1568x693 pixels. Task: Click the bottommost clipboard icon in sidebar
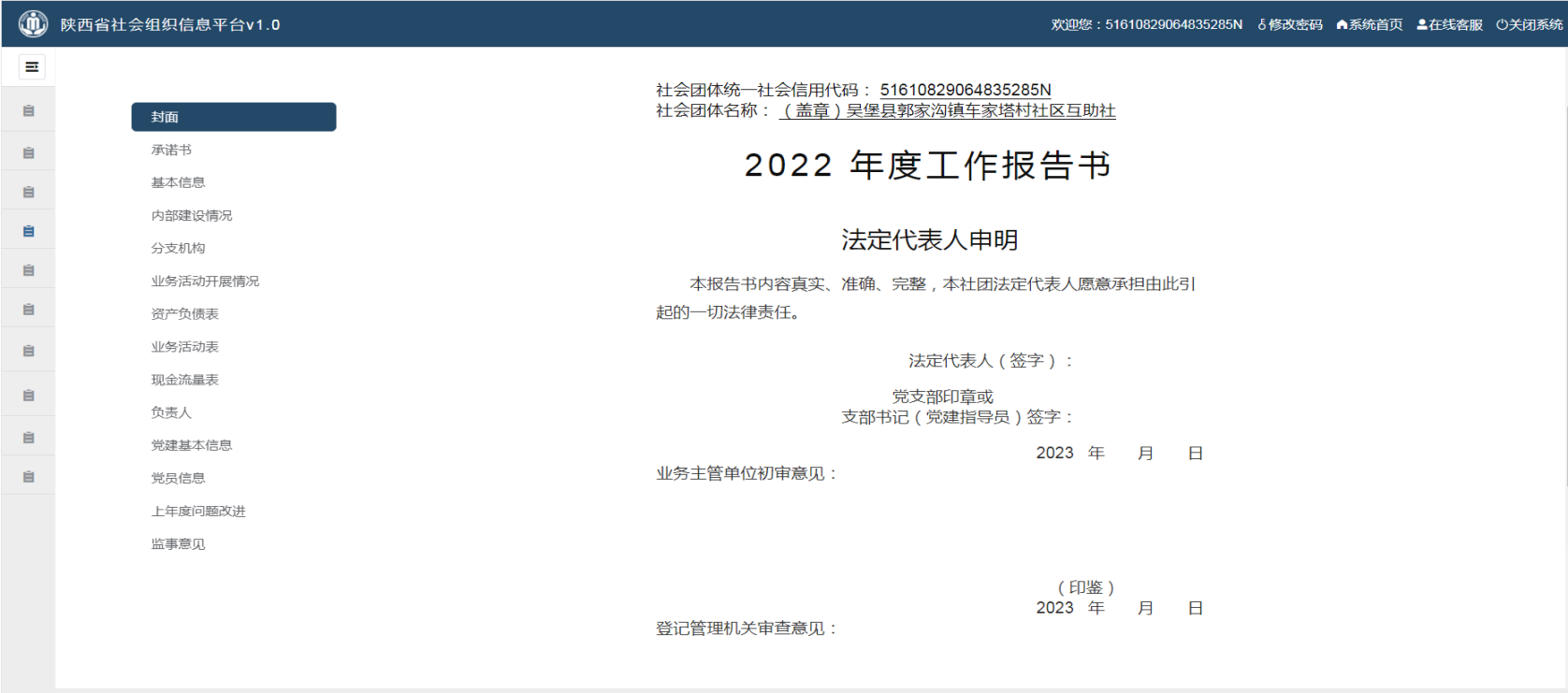(28, 477)
